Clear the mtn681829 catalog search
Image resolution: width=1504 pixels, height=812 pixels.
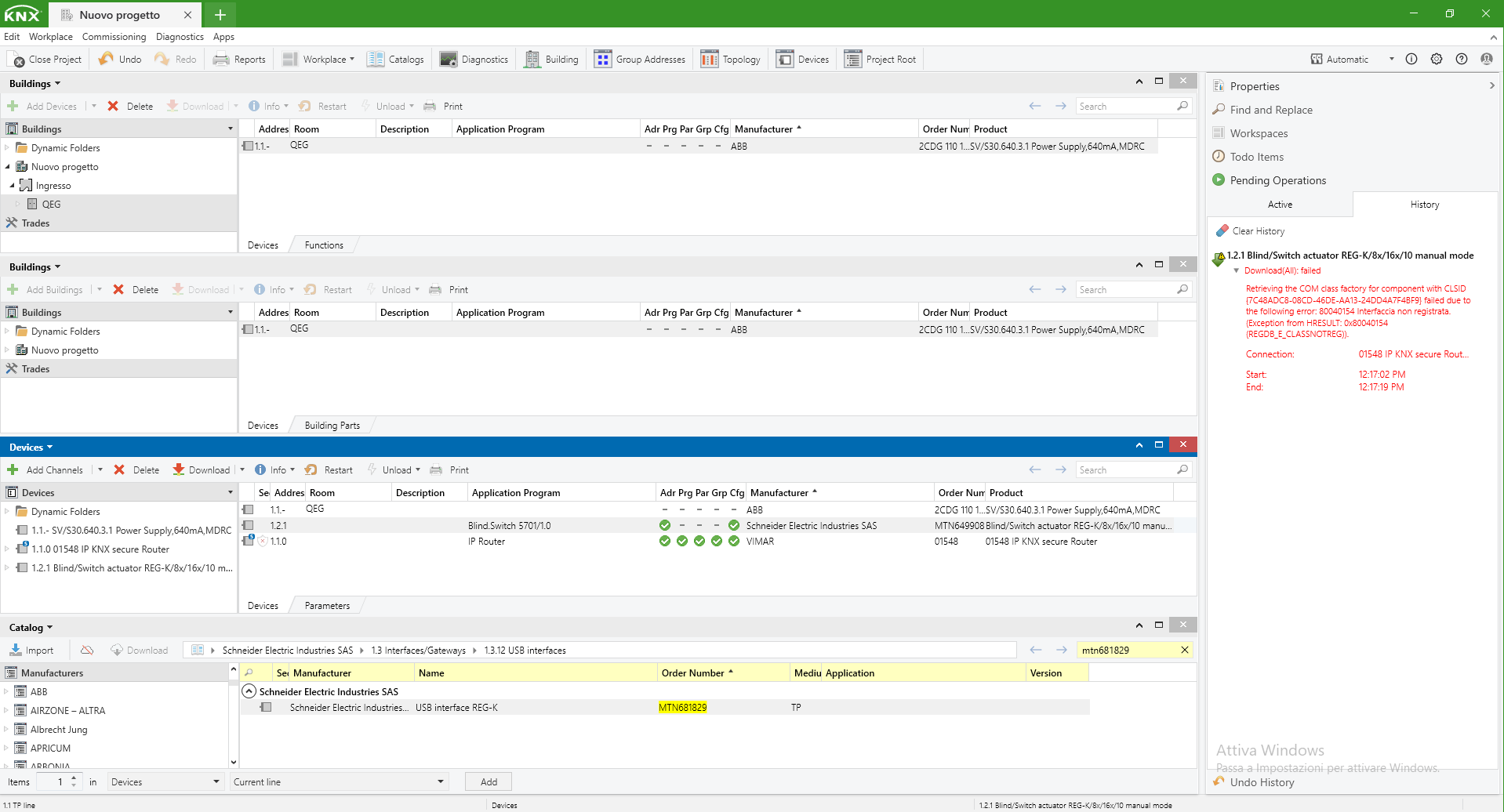(x=1185, y=650)
